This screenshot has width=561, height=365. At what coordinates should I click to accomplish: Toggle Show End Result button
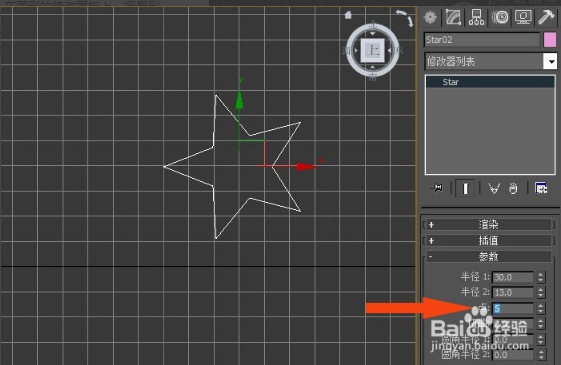[x=465, y=188]
